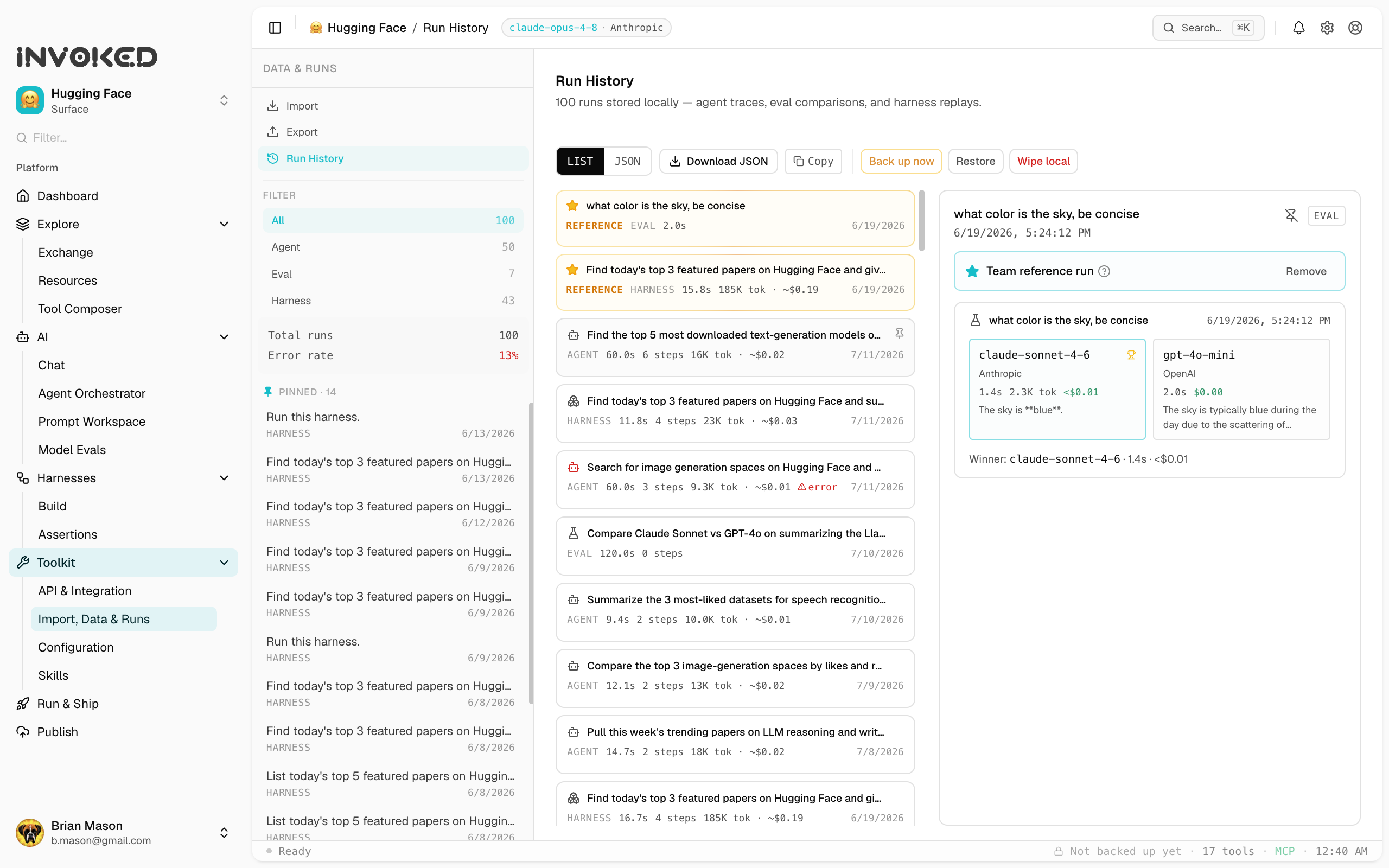The width and height of the screenshot is (1389, 868).
Task: Collapse the Explore section chevron
Action: (224, 224)
